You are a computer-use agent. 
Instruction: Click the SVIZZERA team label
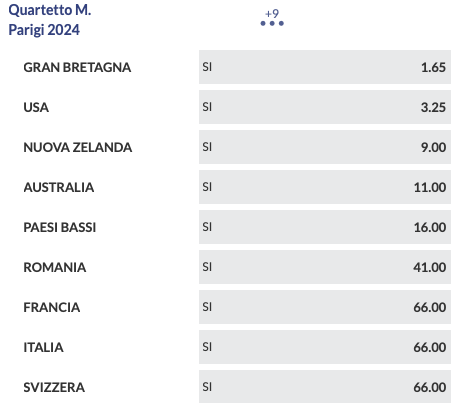click(54, 387)
